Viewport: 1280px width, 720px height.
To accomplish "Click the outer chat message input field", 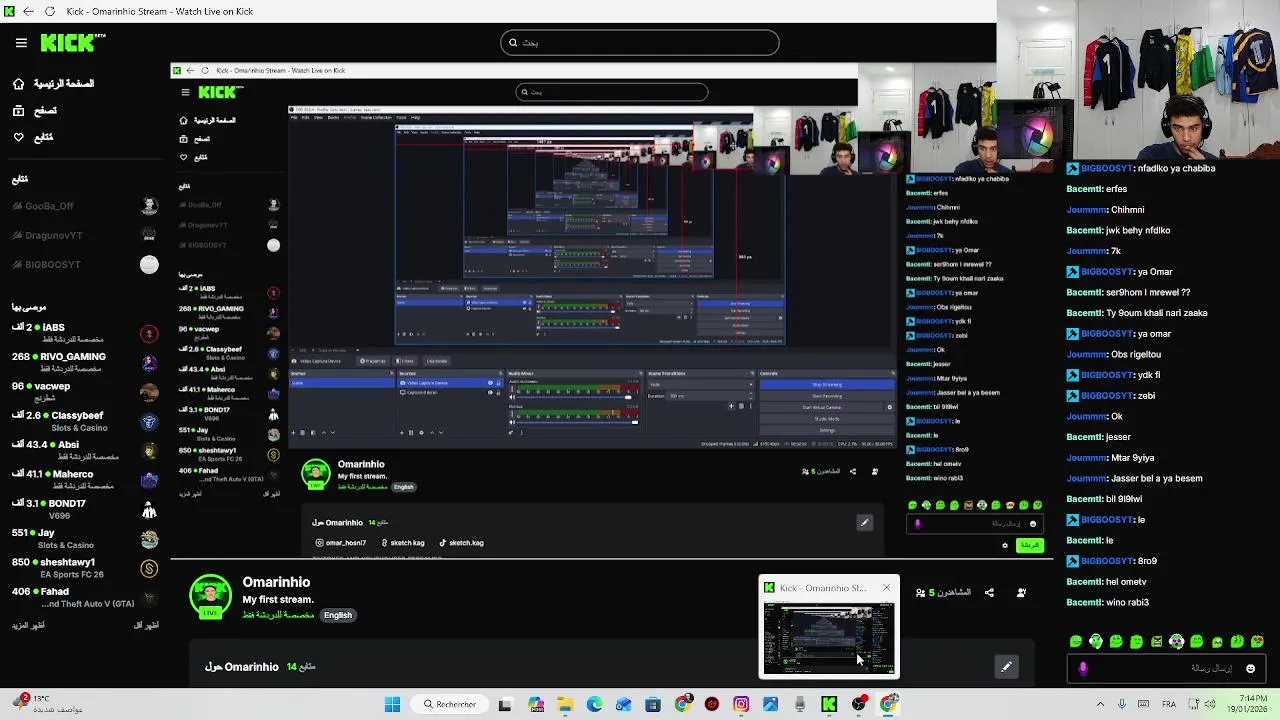I will [1165, 668].
